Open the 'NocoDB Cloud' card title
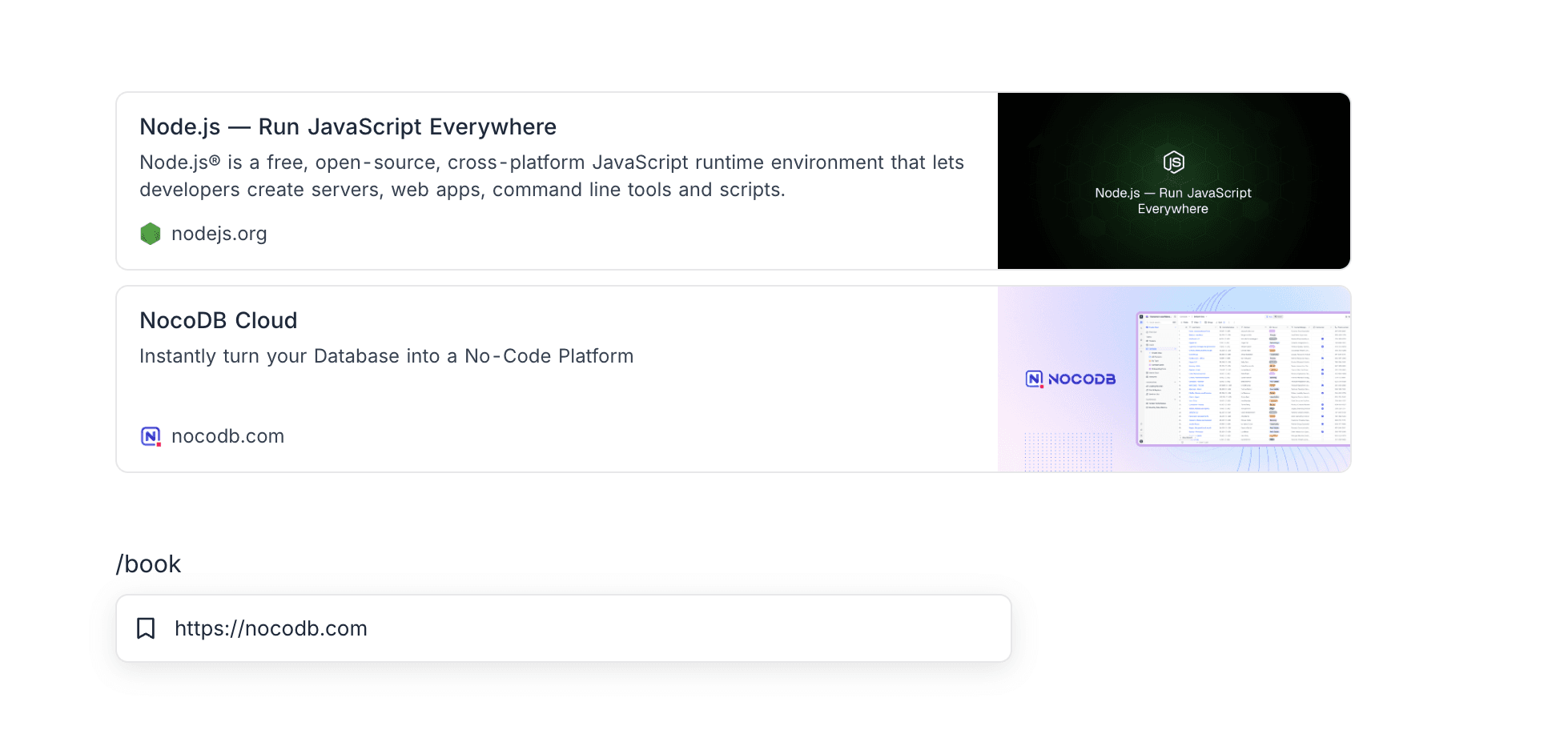The width and height of the screenshot is (1568, 754). (x=219, y=321)
